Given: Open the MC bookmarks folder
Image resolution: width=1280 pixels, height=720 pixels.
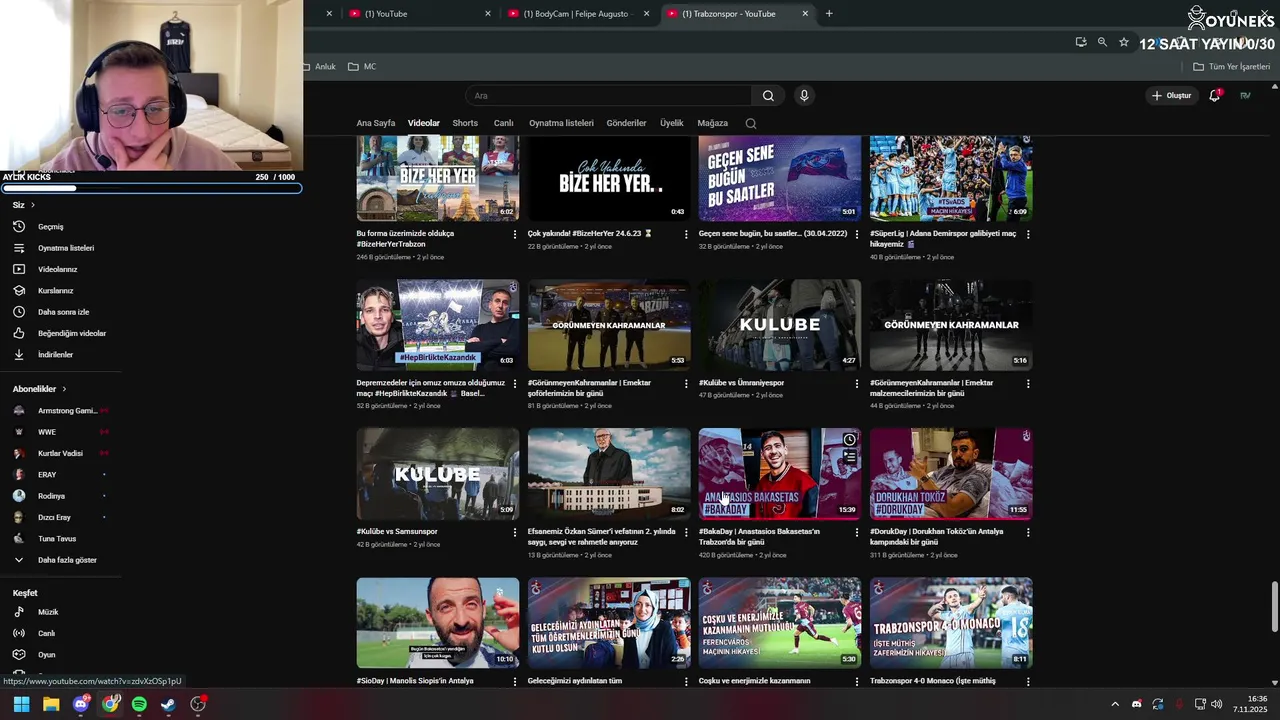Looking at the screenshot, I should 362,67.
